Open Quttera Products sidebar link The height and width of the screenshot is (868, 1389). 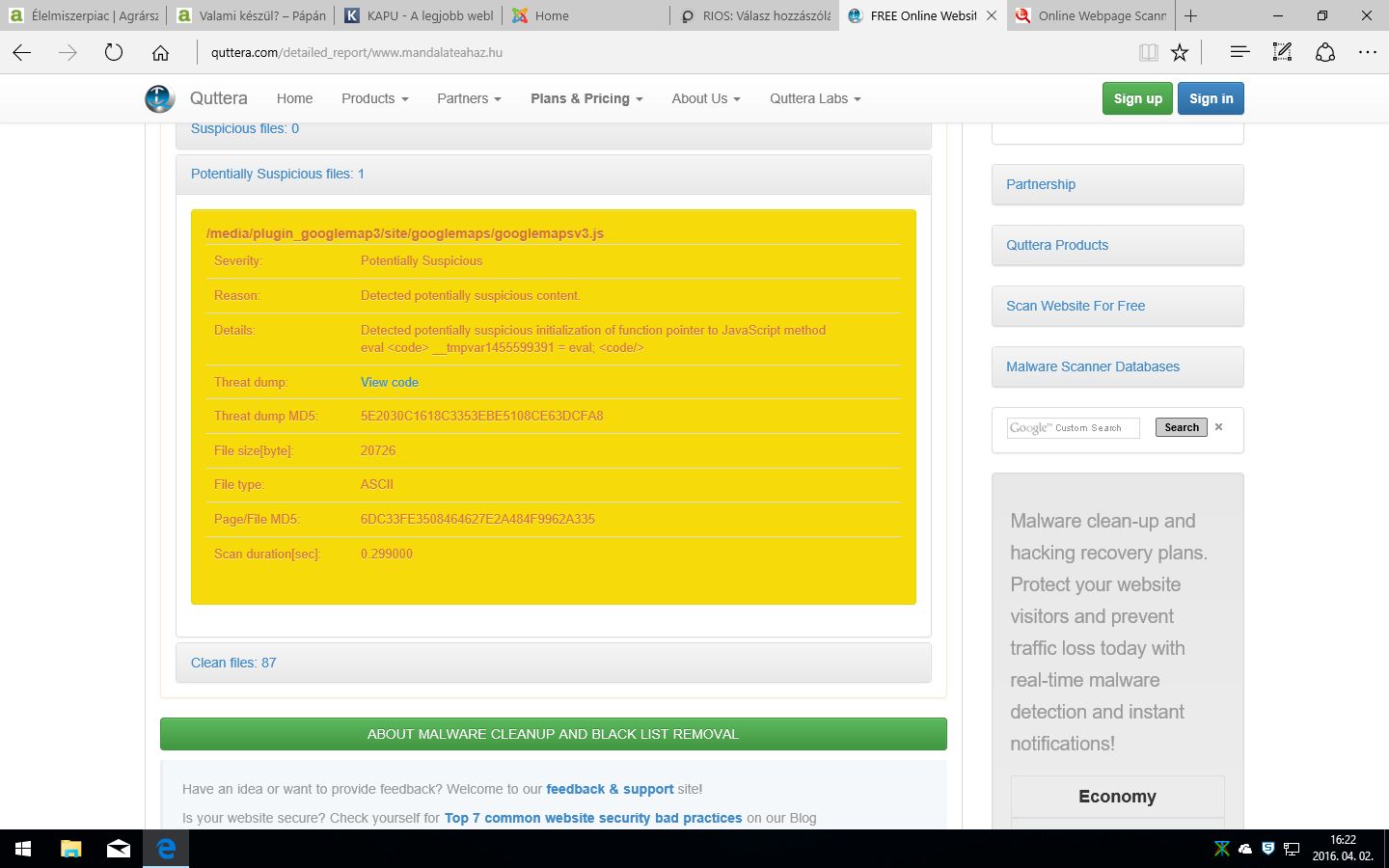click(1057, 245)
